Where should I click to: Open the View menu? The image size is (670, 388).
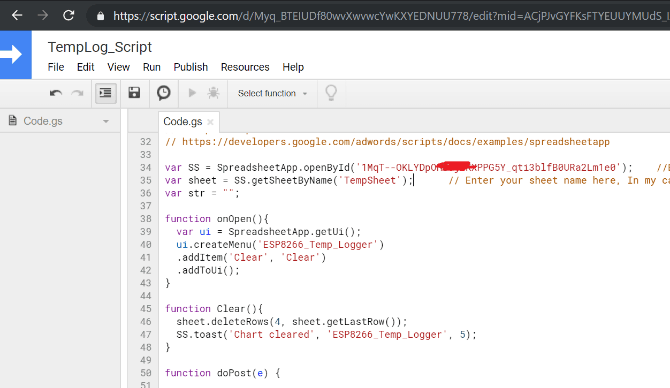pos(118,67)
